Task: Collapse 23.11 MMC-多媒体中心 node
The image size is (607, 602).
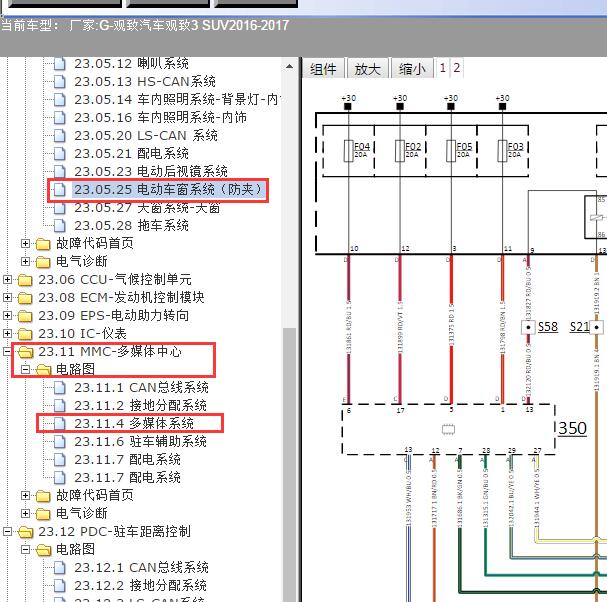Action: tap(7, 352)
